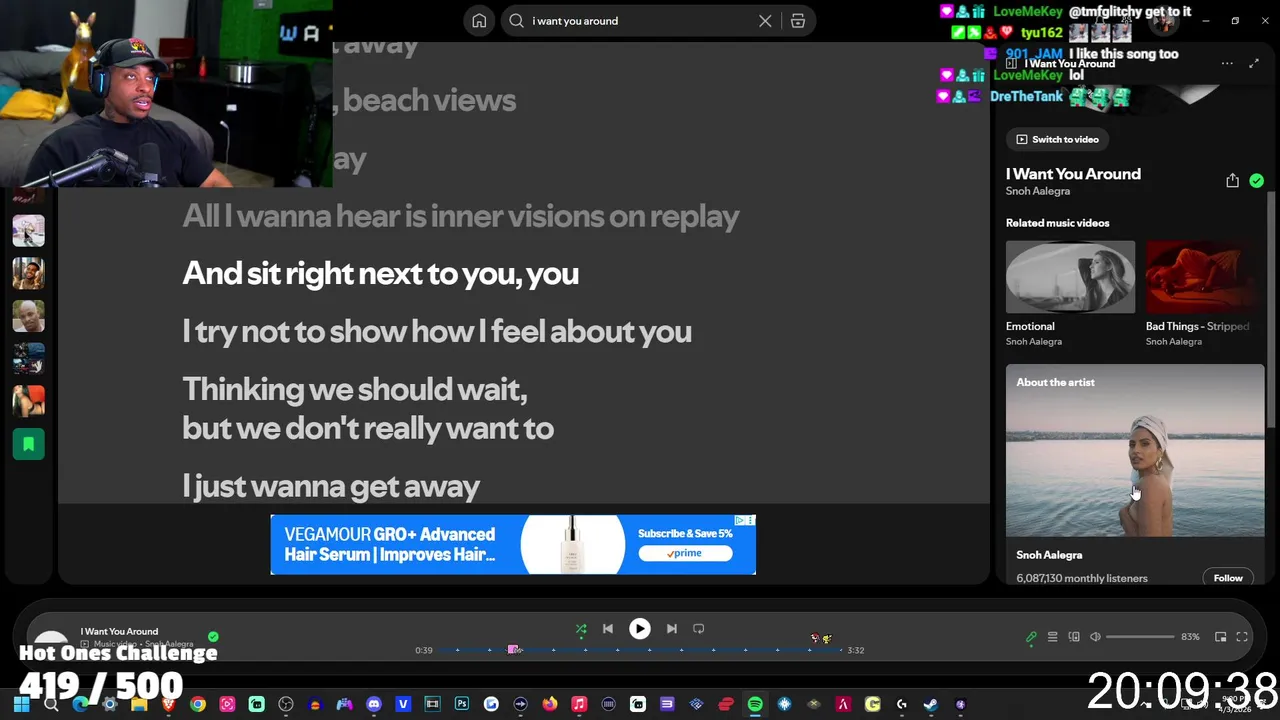The width and height of the screenshot is (1280, 720).
Task: Open more options in the now playing panel
Action: point(1227,64)
